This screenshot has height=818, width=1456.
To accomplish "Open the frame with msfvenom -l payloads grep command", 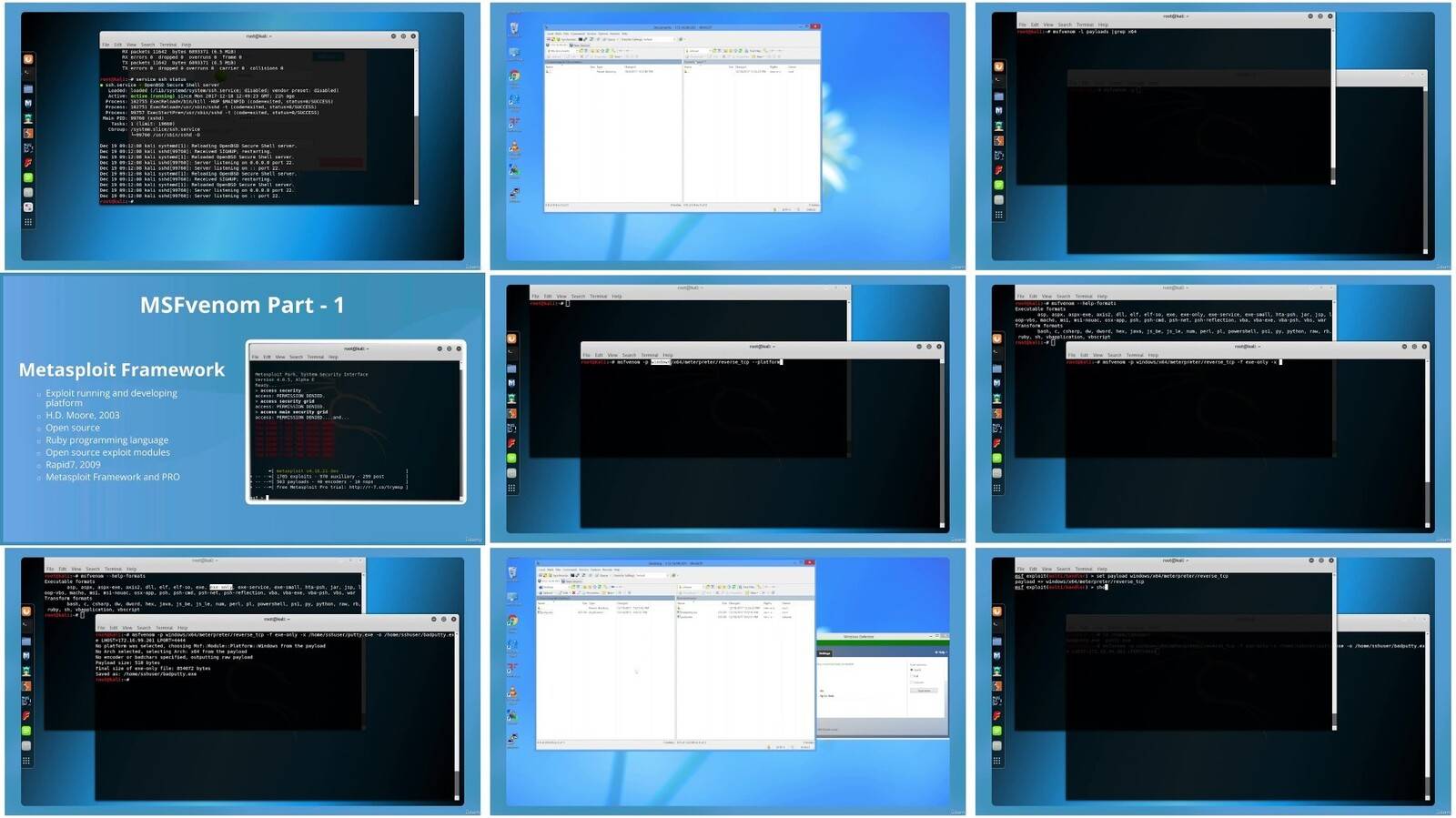I will click(1213, 136).
